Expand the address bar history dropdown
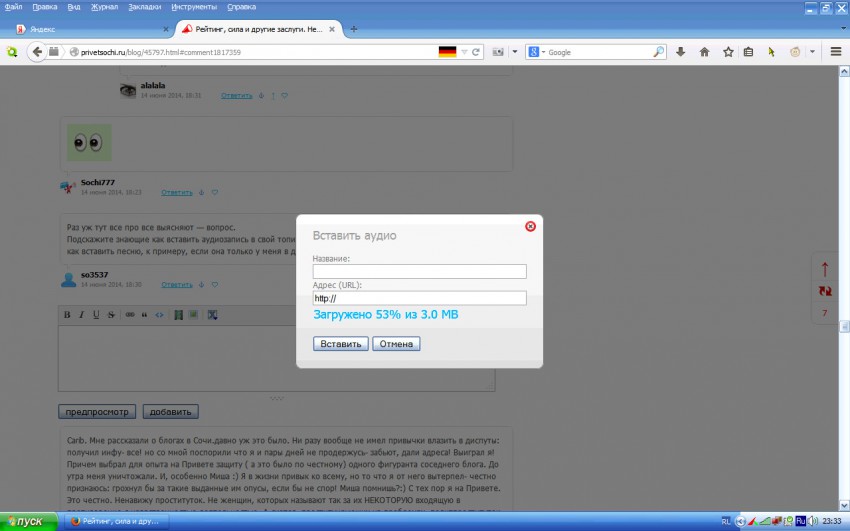 [464, 52]
